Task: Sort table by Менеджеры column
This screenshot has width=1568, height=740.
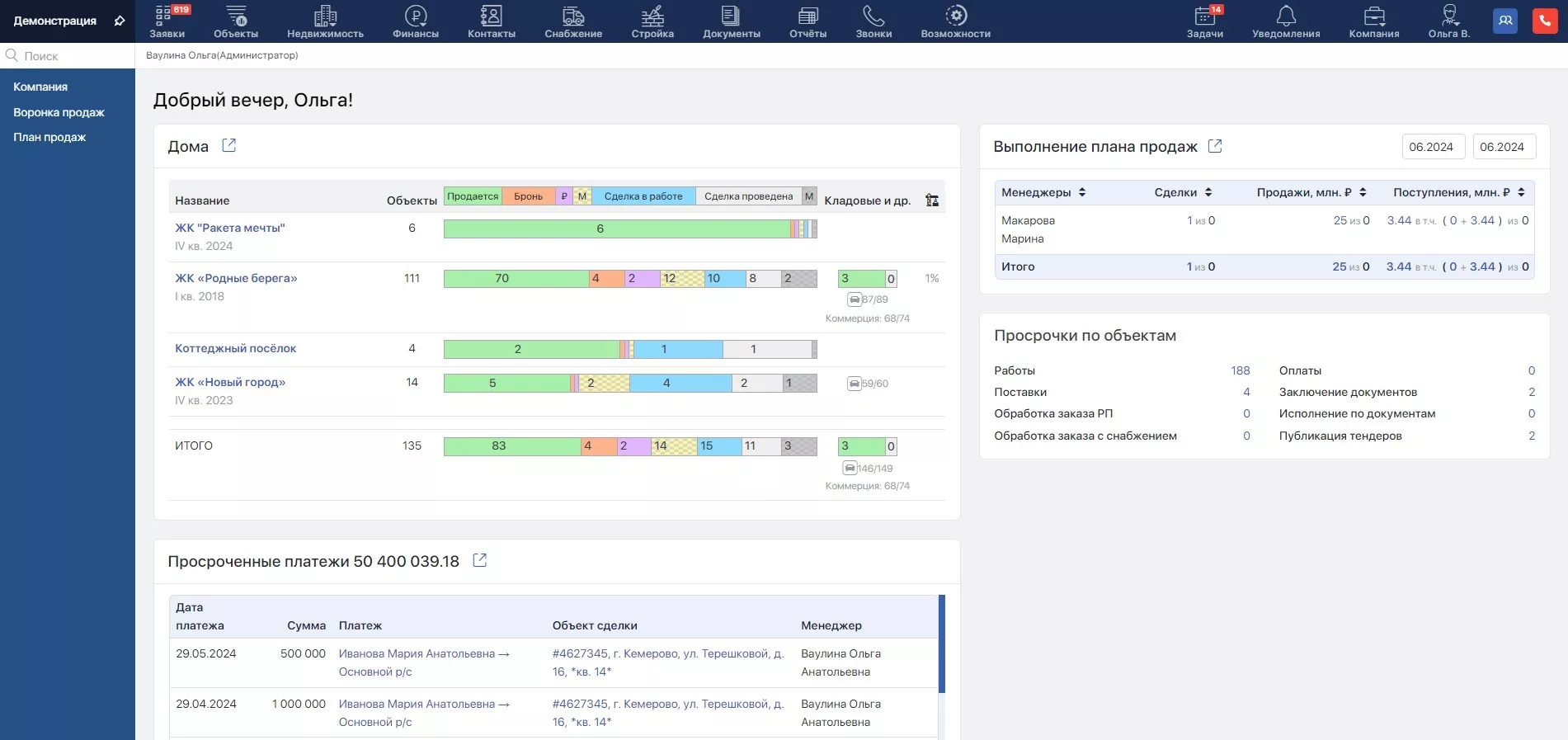Action: [x=1082, y=192]
